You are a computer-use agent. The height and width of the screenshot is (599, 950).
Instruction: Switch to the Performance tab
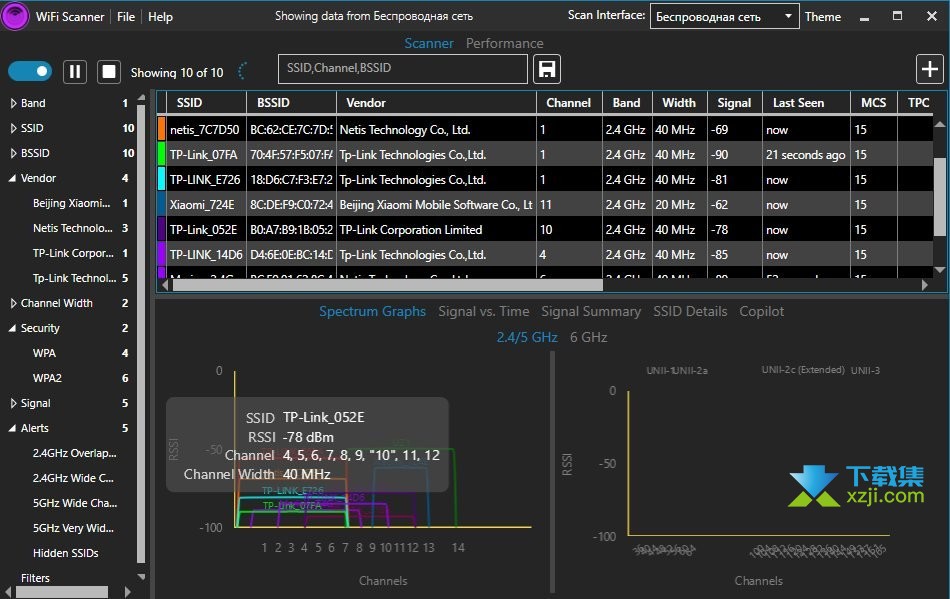(505, 44)
